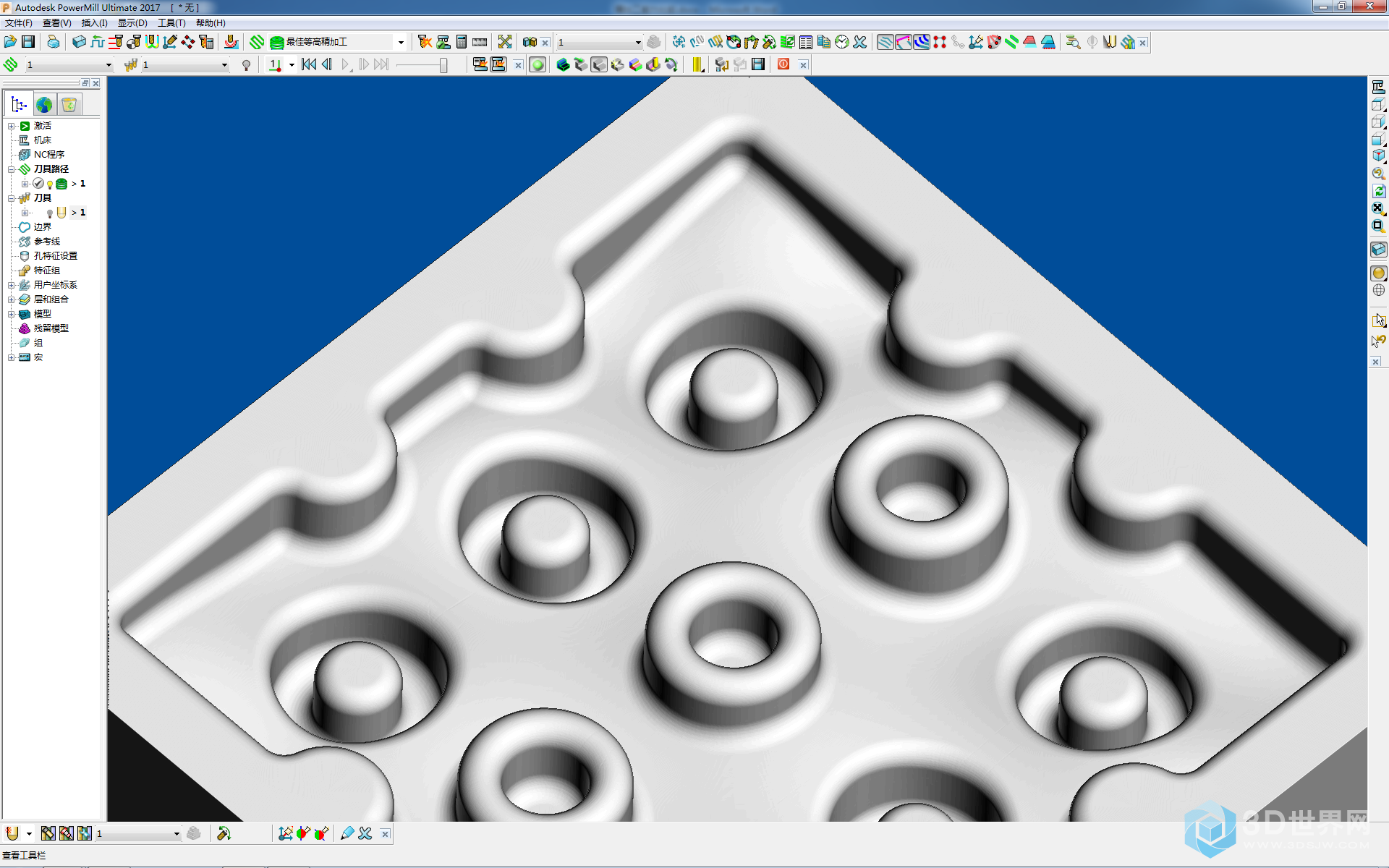
Task: Toggle toolpath 1 checkmark status
Action: click(x=38, y=184)
